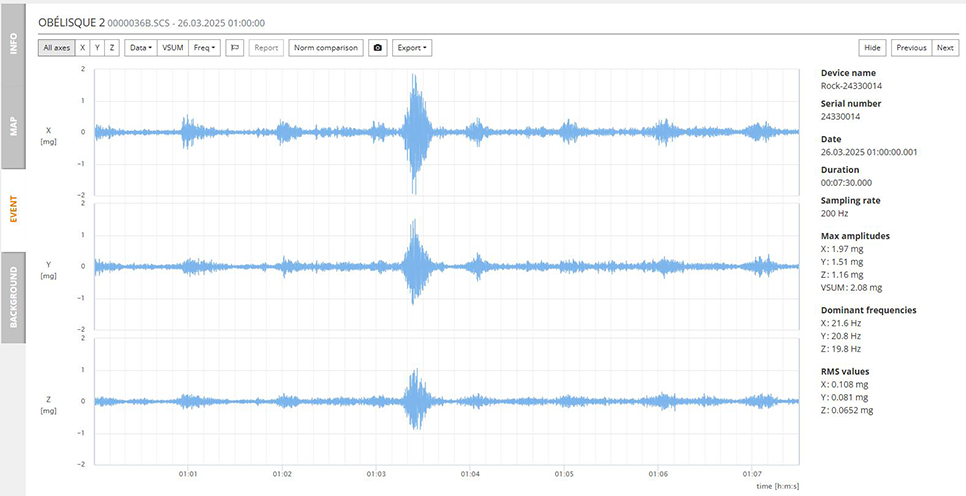The width and height of the screenshot is (966, 496).
Task: Click the main peak in X chart
Action: [415, 132]
